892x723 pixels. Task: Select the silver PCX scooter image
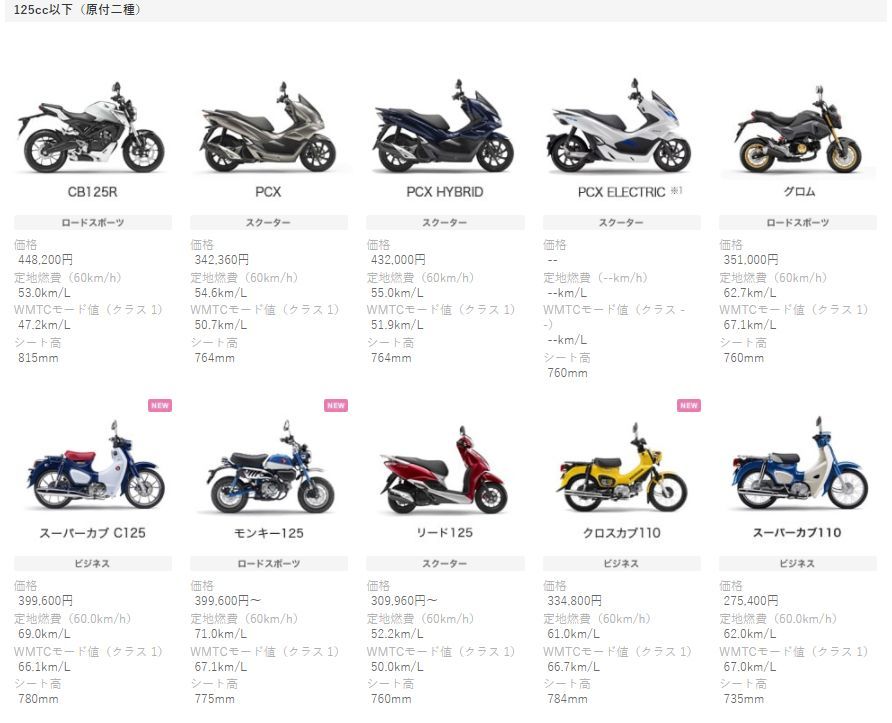[x=268, y=127]
